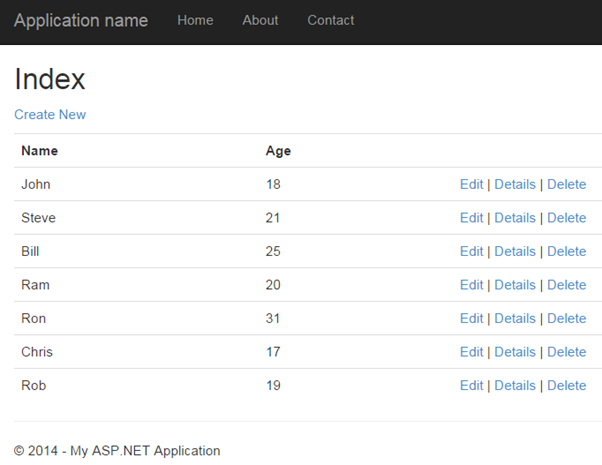View Details for Ron

[x=515, y=318]
